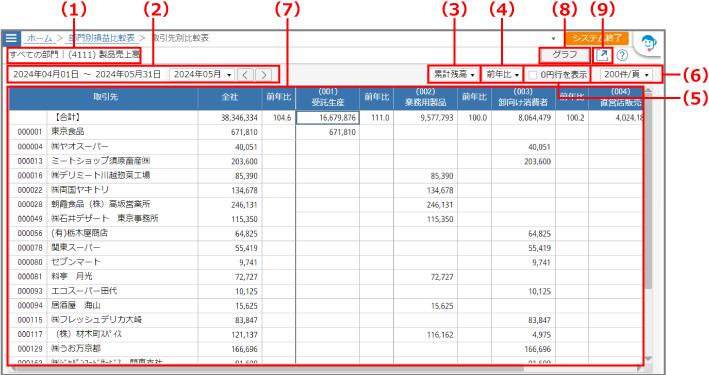Click the (004) 直営店販売 column header

coord(615,98)
